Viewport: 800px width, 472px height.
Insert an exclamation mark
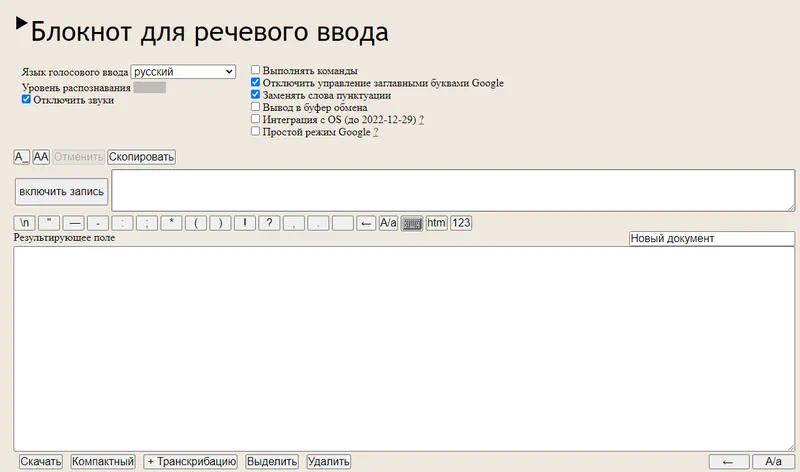coord(245,223)
